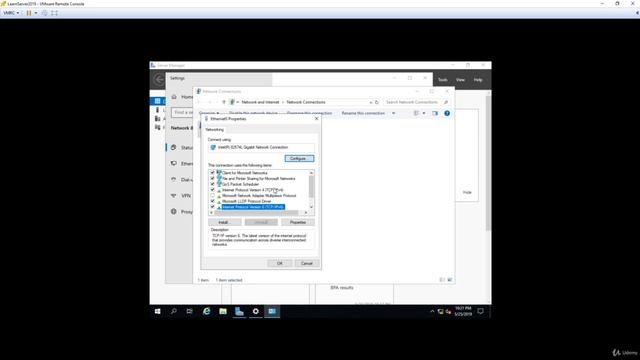Toggle QoS Packet Scheduler checkbox

click(212, 184)
